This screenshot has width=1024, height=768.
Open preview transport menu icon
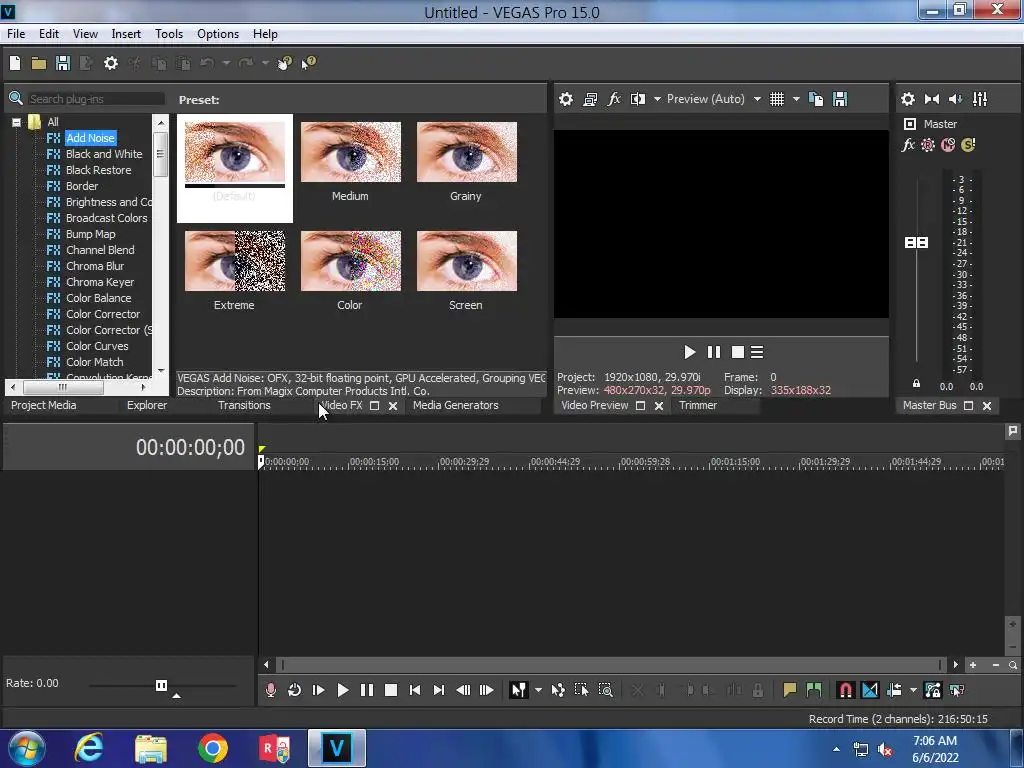tap(757, 353)
